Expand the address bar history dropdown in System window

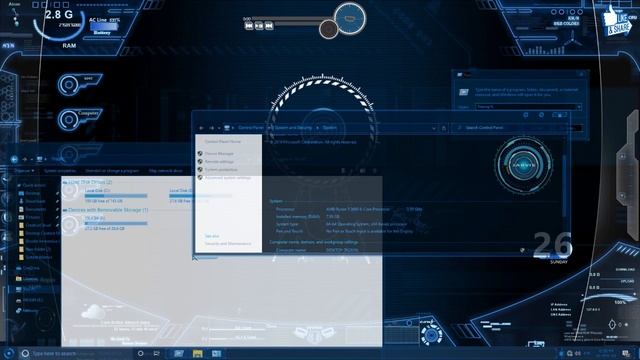434,128
